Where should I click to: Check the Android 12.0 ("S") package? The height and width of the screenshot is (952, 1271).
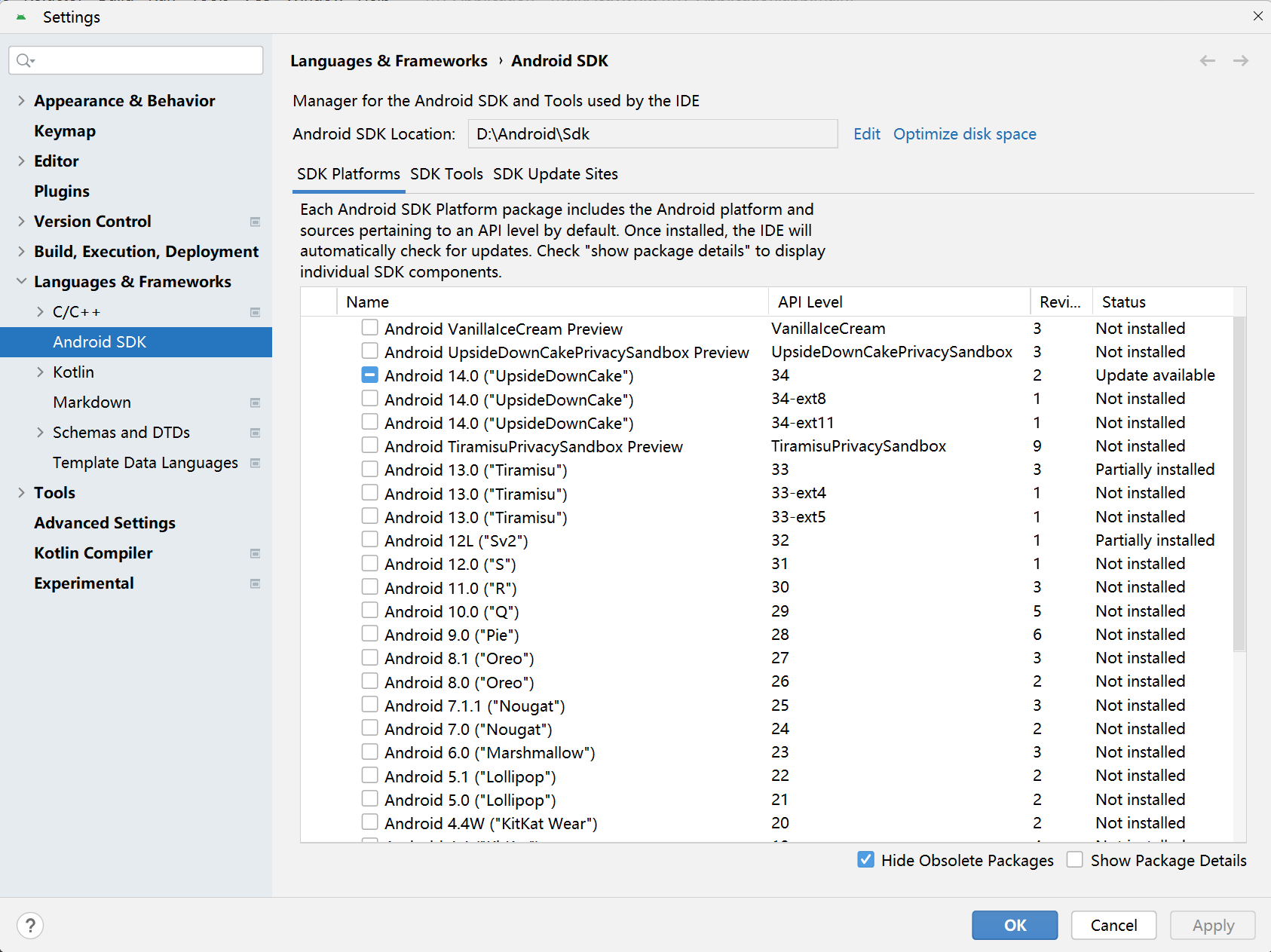369,564
